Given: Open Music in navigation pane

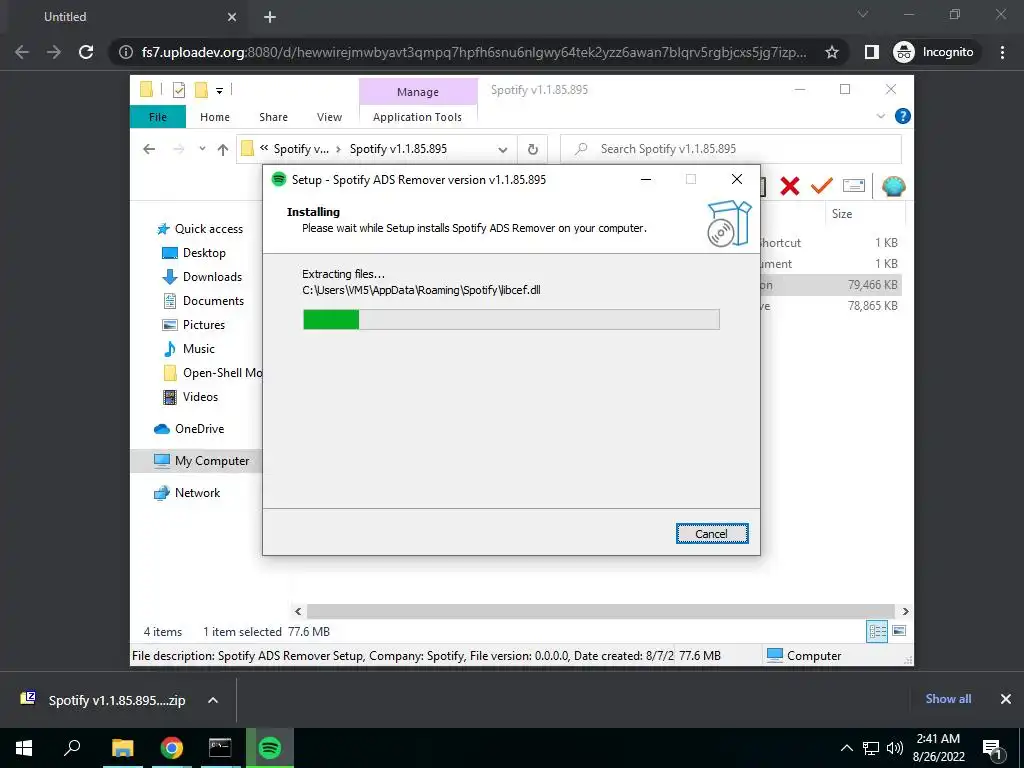Looking at the screenshot, I should [x=188, y=349].
